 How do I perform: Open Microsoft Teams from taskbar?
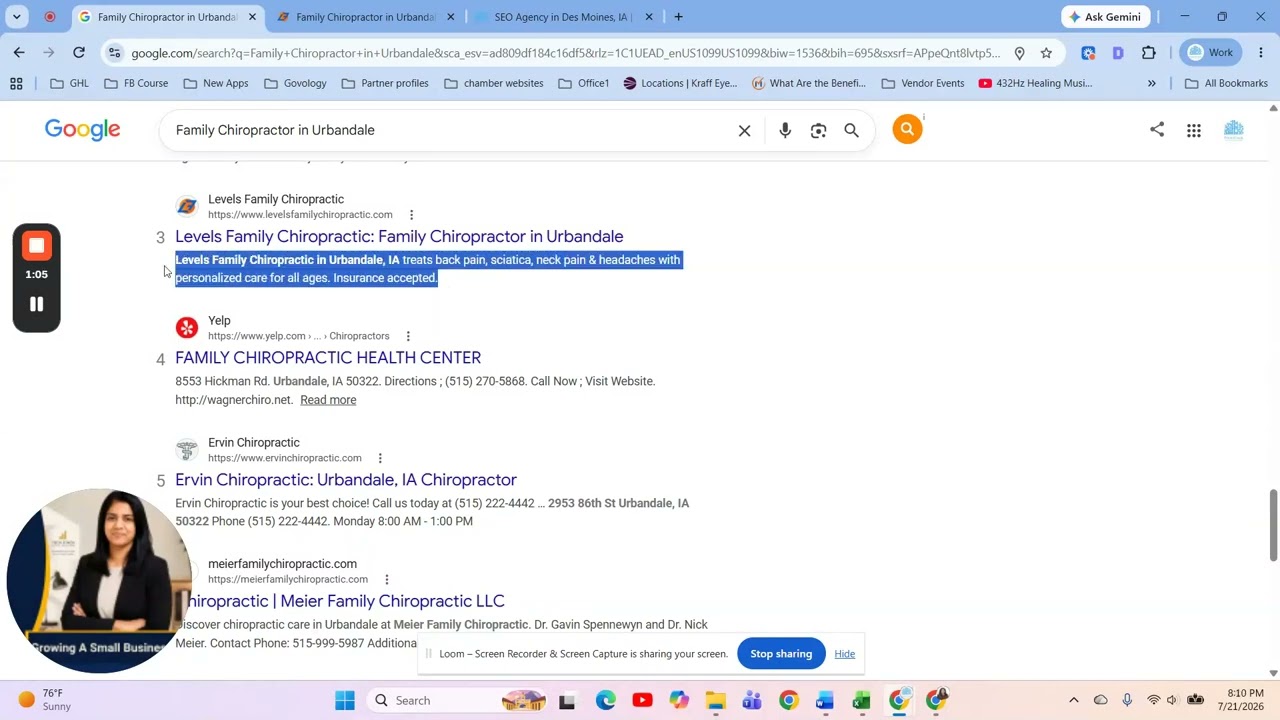pos(752,700)
